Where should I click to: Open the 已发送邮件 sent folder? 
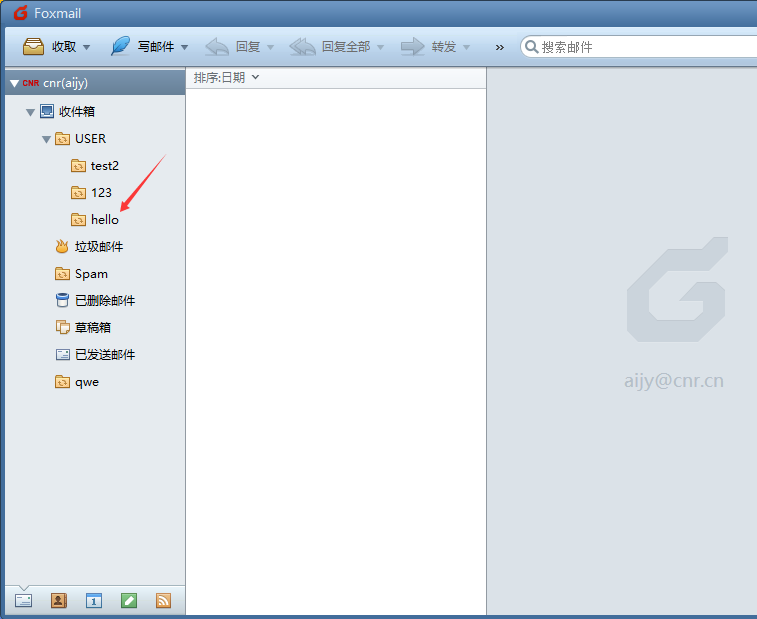click(x=105, y=355)
